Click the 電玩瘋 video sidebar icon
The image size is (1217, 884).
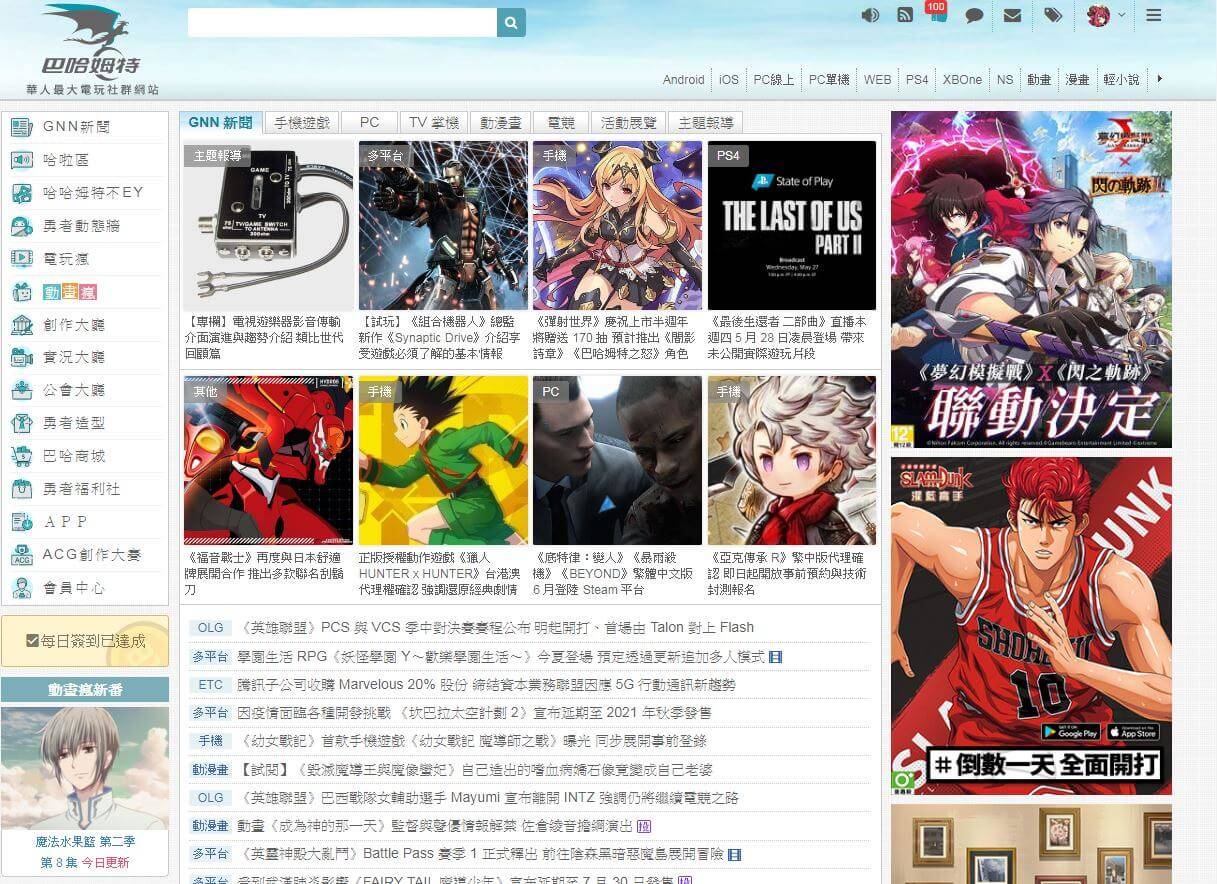pyautogui.click(x=21, y=258)
